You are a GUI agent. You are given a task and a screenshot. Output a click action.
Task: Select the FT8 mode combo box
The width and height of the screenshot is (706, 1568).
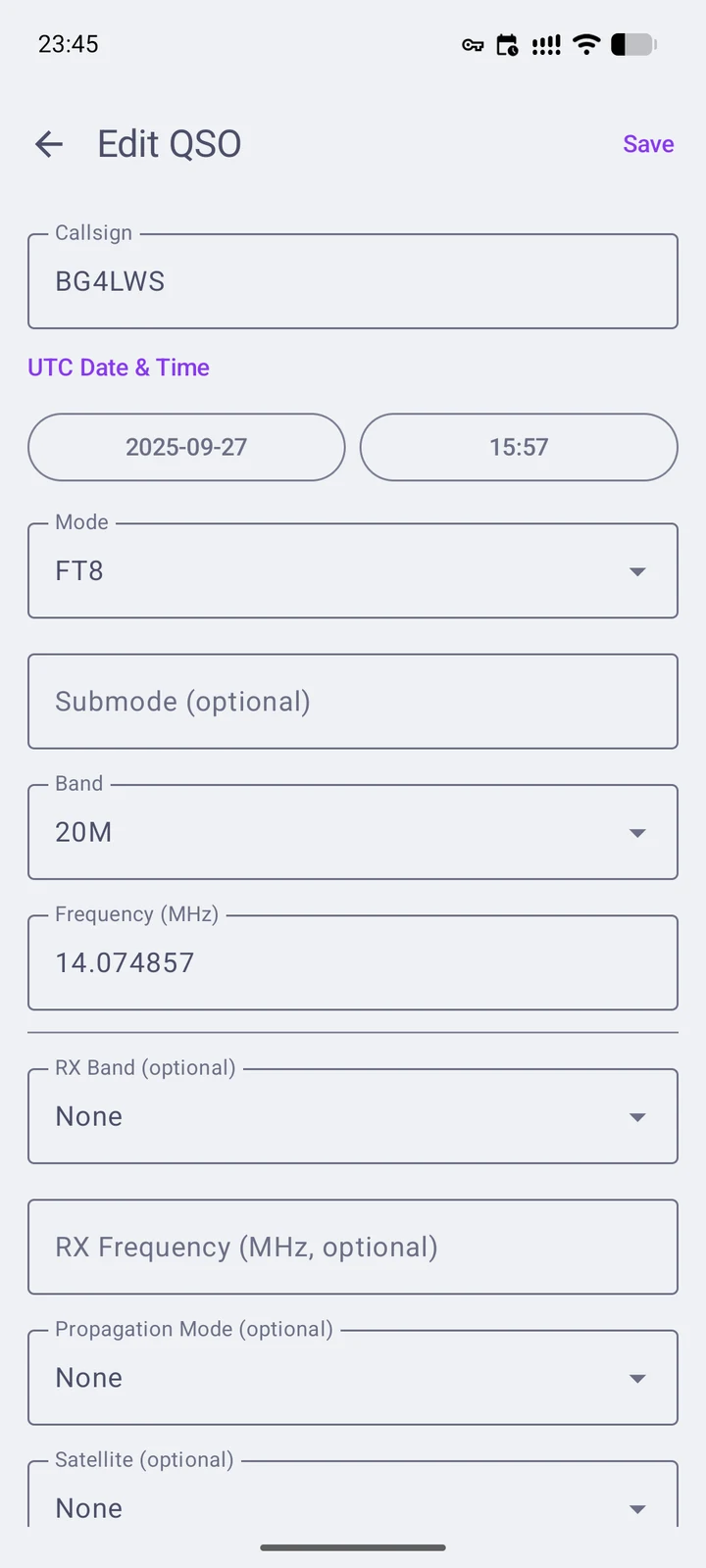[x=353, y=570]
